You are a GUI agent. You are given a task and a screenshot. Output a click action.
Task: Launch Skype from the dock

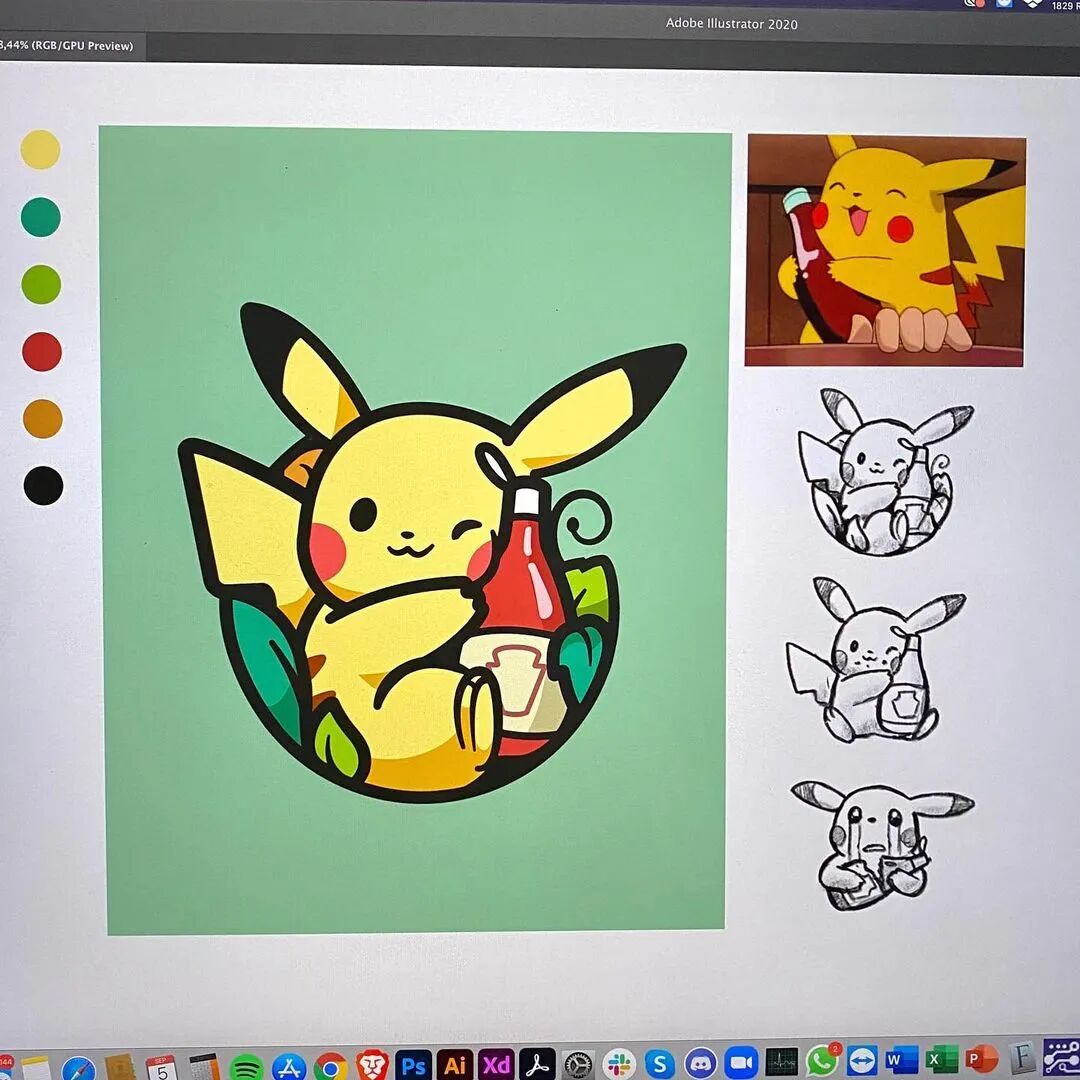coord(660,1064)
